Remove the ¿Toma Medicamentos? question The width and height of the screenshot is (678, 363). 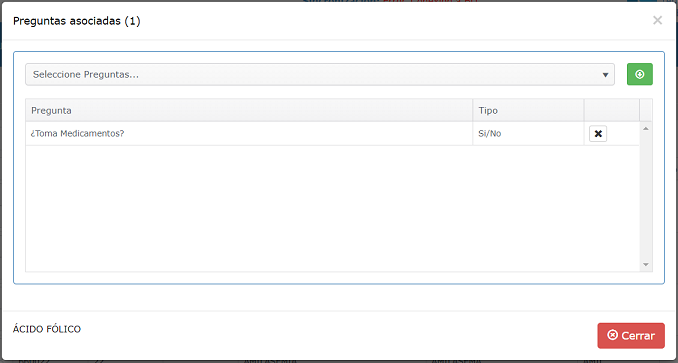point(598,134)
